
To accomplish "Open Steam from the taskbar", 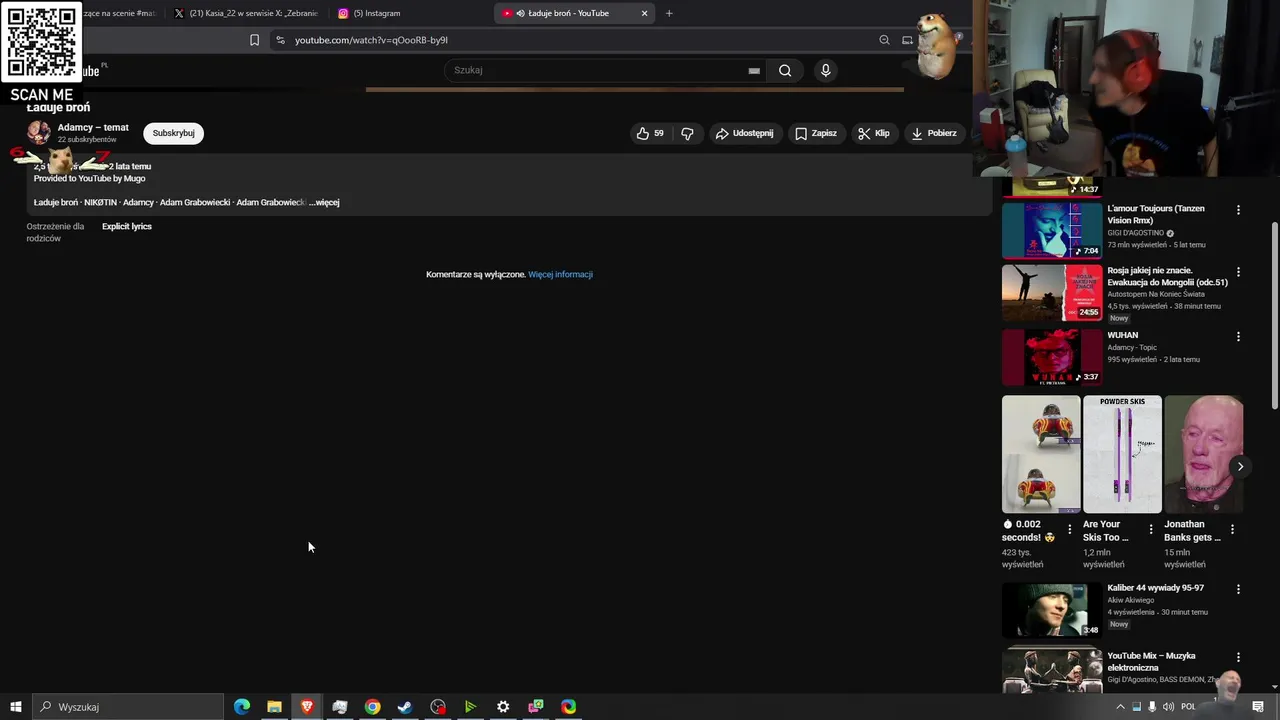I will (x=405, y=707).
